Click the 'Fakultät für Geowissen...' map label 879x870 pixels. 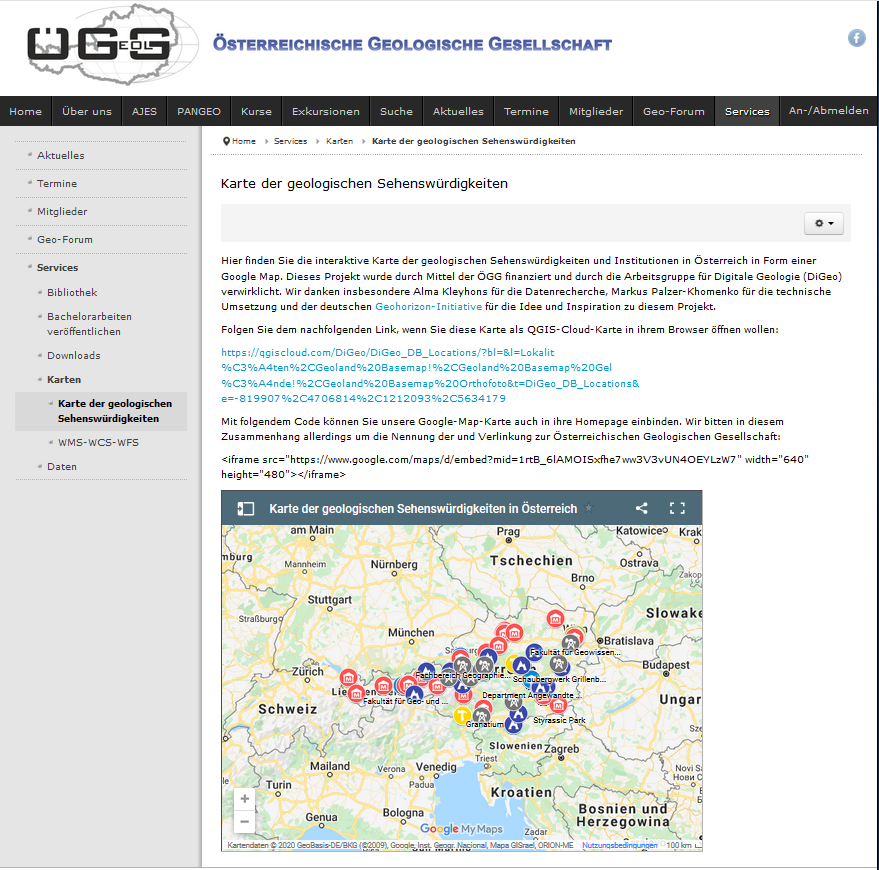[x=575, y=652]
